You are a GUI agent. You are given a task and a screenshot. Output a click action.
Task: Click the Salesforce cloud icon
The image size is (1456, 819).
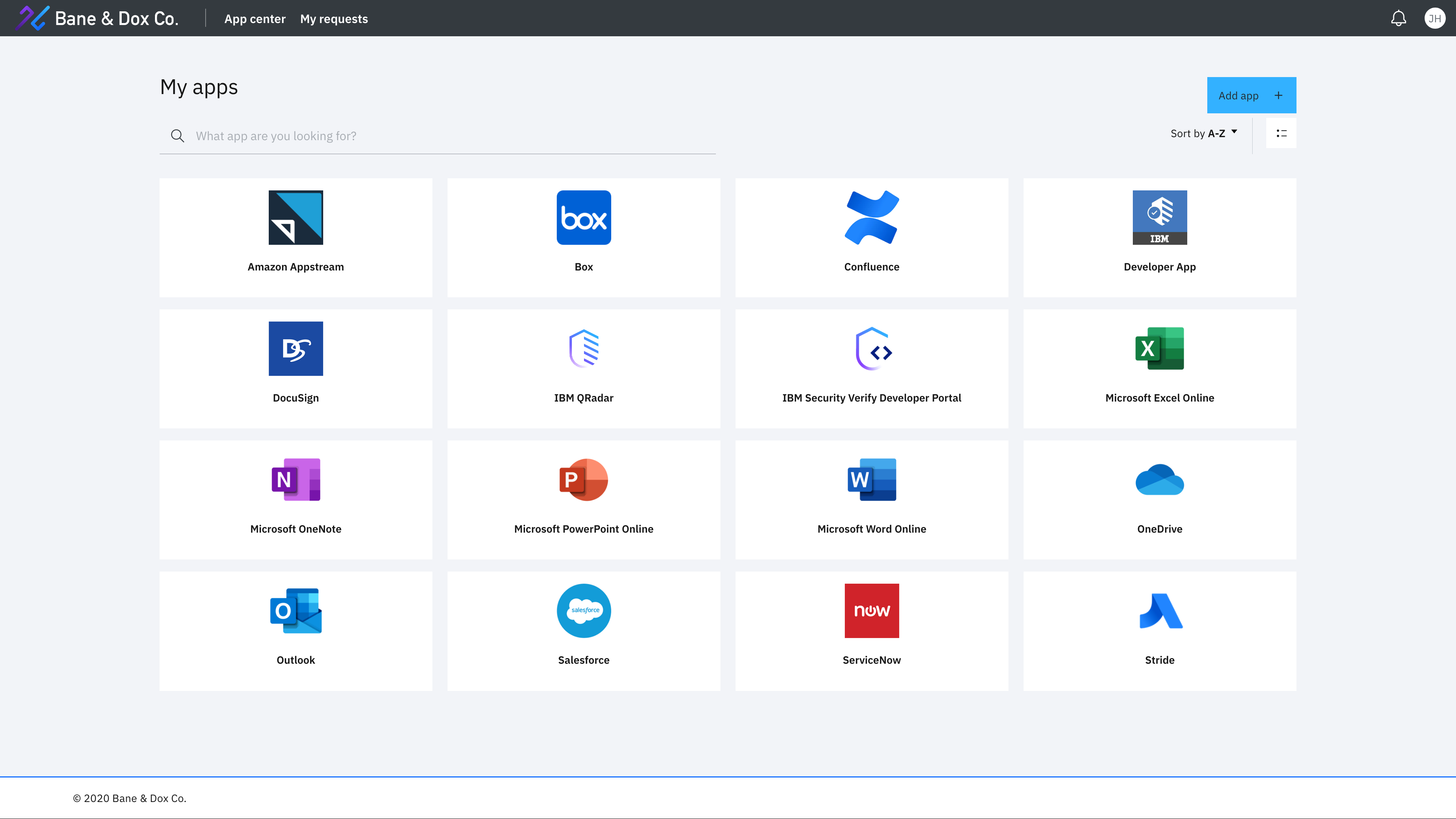(x=583, y=610)
